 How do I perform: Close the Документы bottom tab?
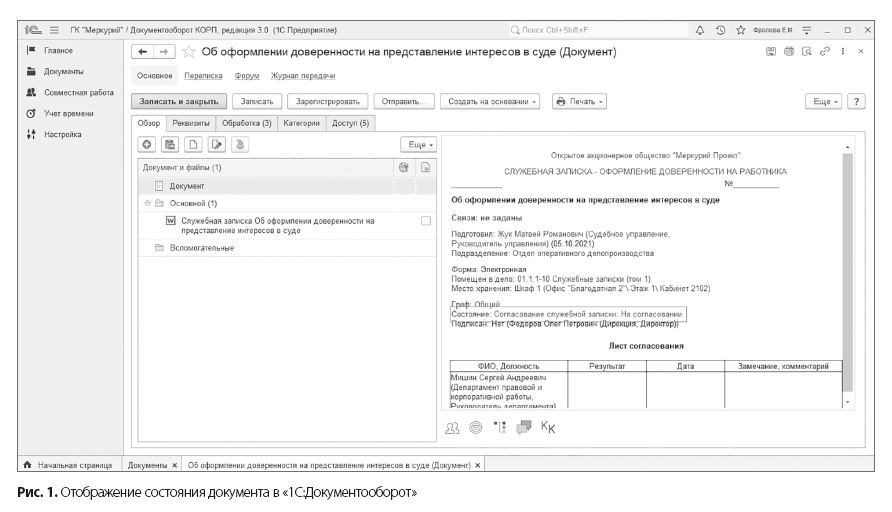click(175, 465)
